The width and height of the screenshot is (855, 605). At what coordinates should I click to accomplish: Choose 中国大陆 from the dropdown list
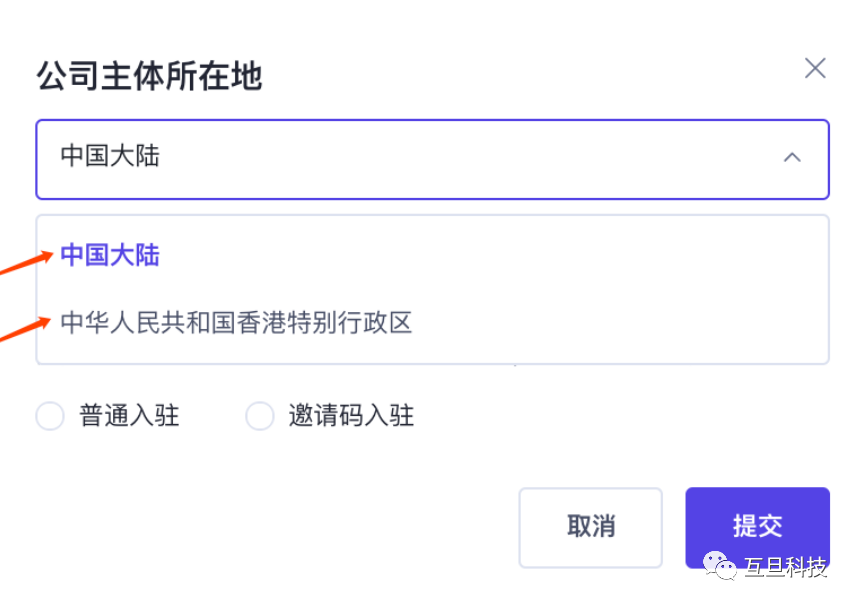coord(110,255)
